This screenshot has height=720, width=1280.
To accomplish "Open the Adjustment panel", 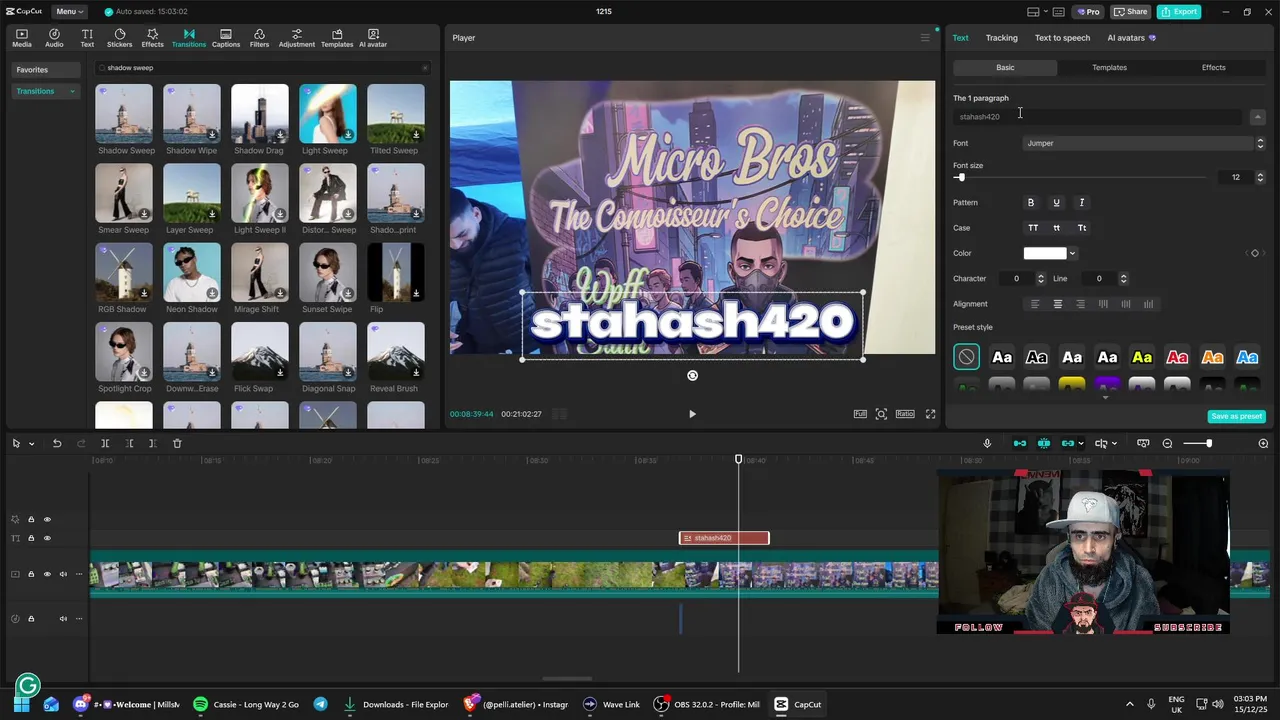I will [296, 38].
